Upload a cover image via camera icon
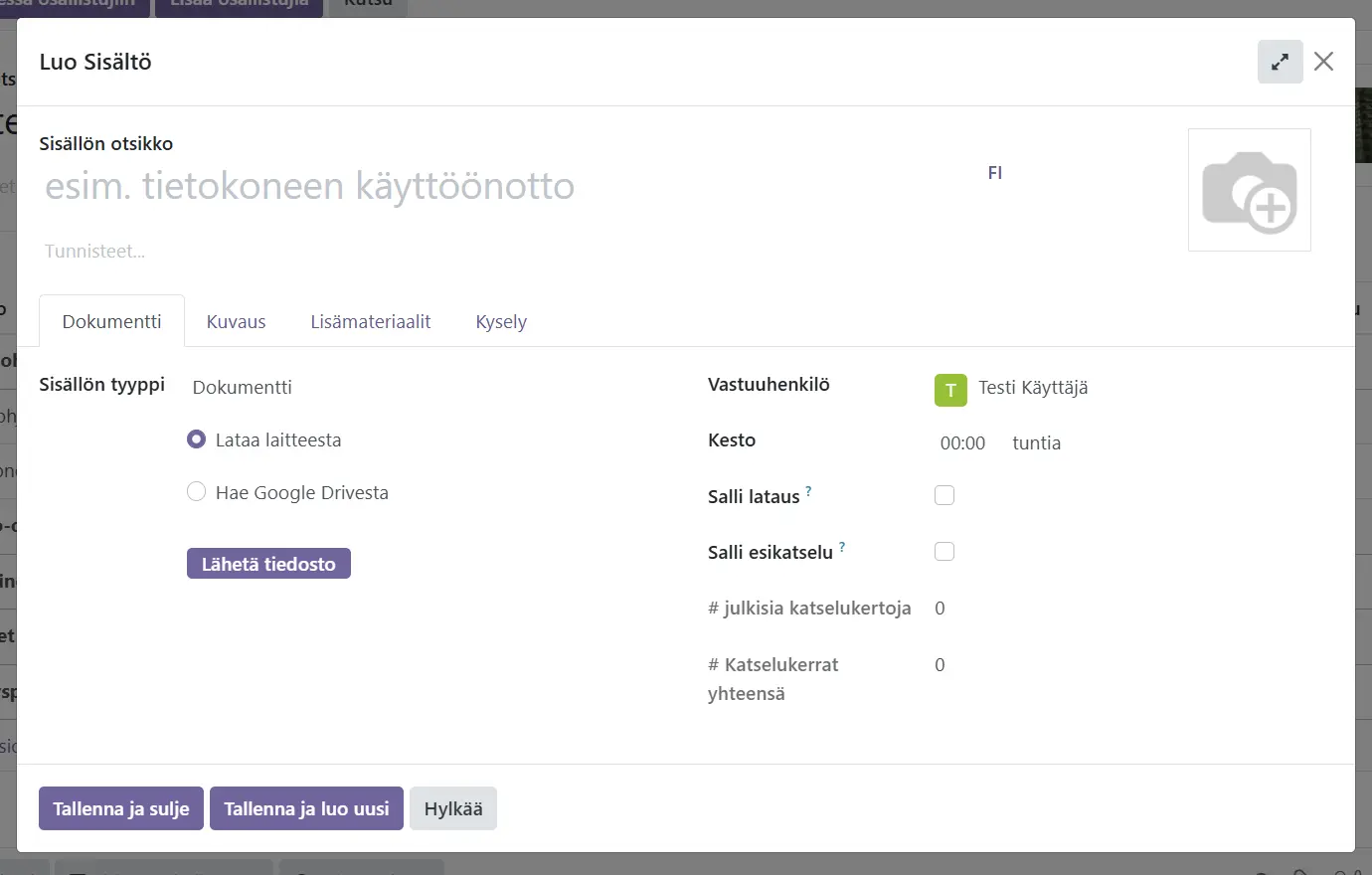 pos(1249,190)
